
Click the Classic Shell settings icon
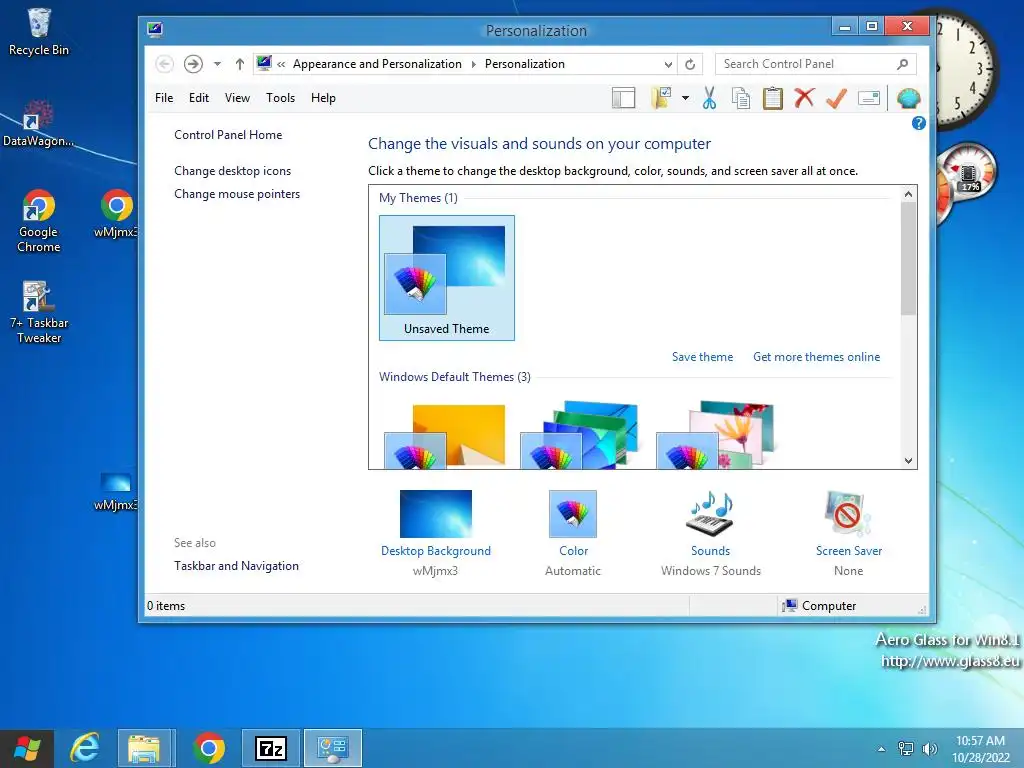click(x=908, y=98)
